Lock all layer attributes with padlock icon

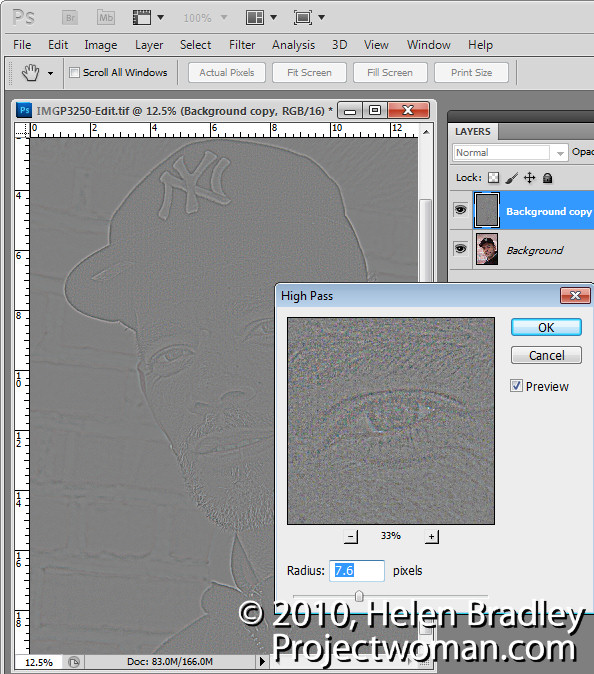pyautogui.click(x=547, y=178)
